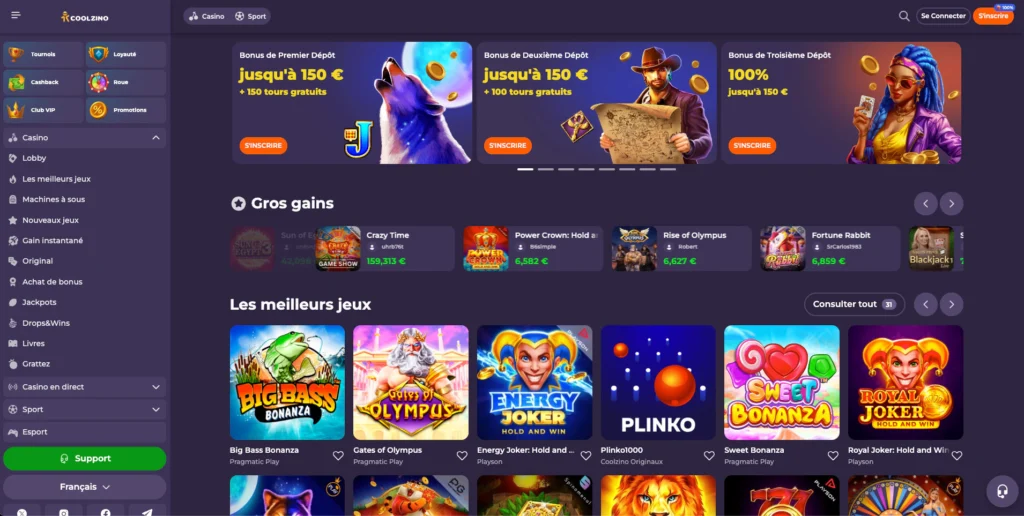
Task: Click the search magnifier icon
Action: click(x=904, y=16)
